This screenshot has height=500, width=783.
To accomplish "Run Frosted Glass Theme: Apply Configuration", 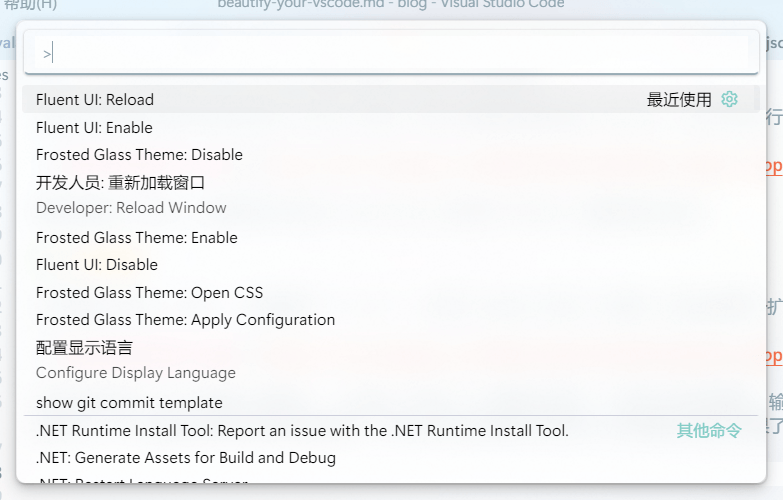I will (185, 320).
